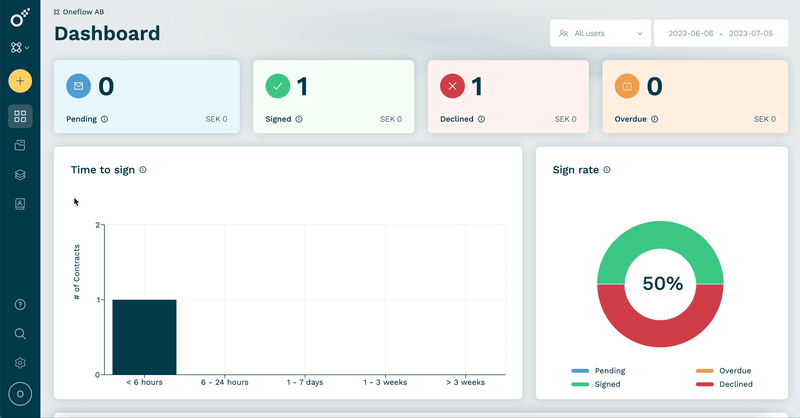Click the '1 - 7 days' axis label
The image size is (800, 418).
point(305,382)
